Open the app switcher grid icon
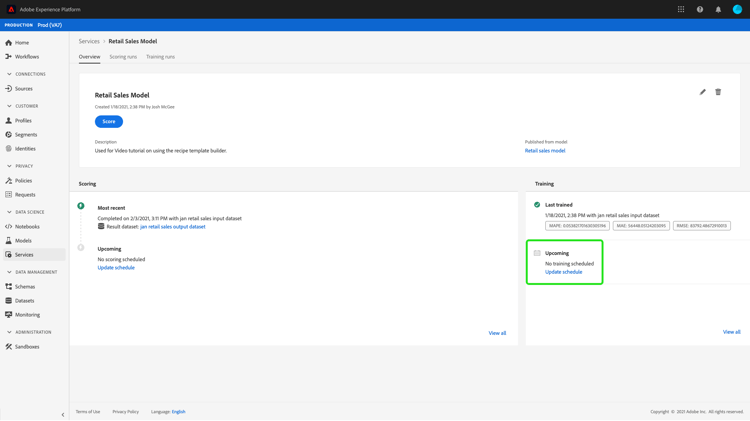 tap(681, 9)
